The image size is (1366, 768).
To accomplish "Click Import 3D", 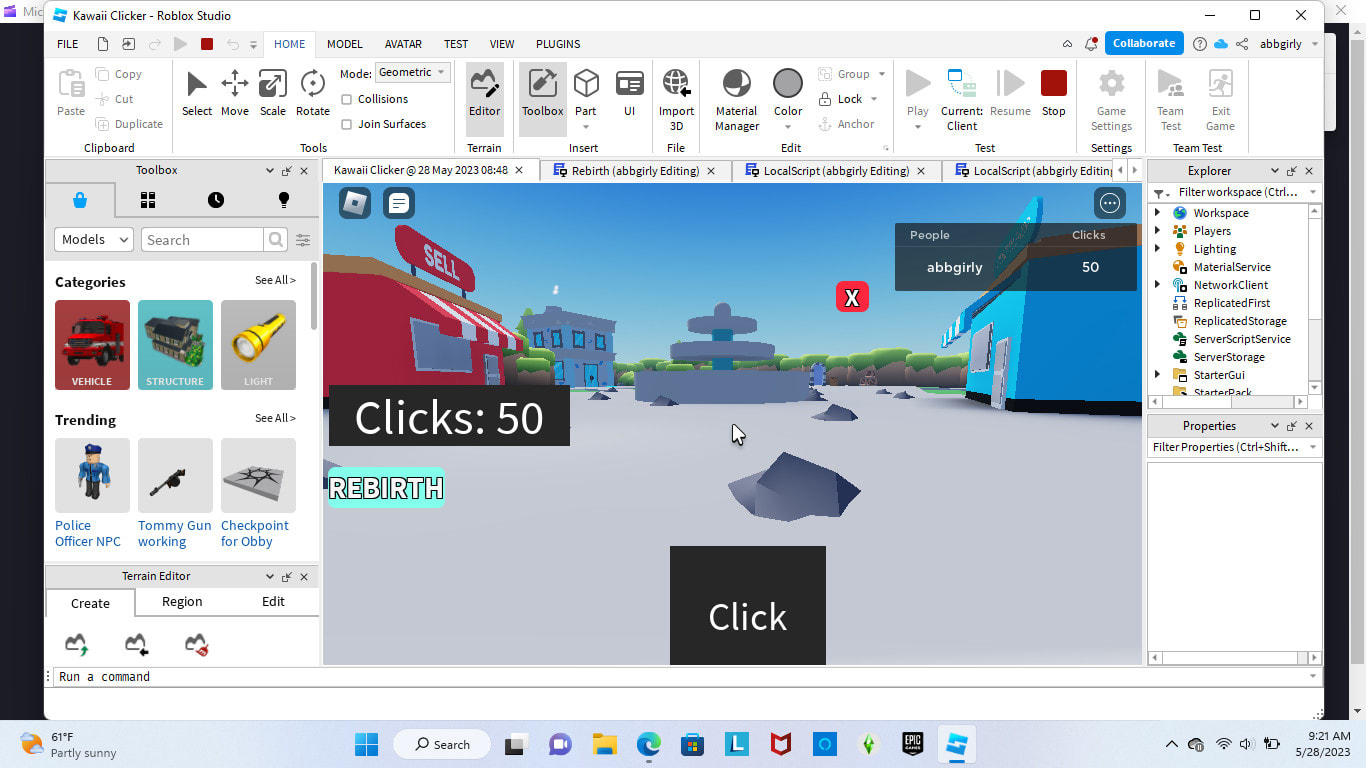I will 676,98.
